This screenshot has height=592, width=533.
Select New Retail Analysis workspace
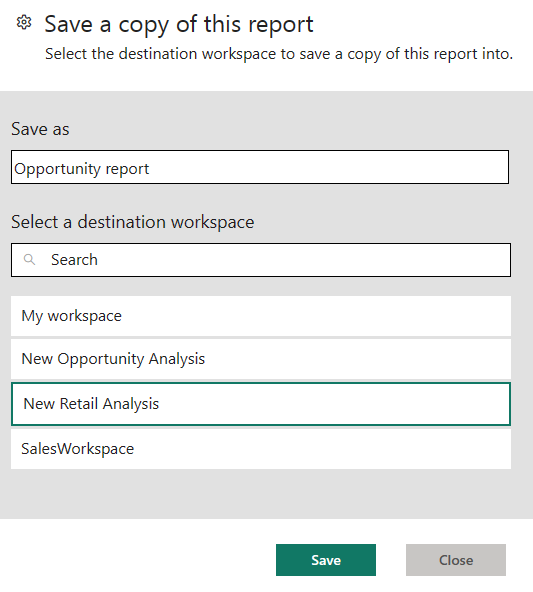261,404
